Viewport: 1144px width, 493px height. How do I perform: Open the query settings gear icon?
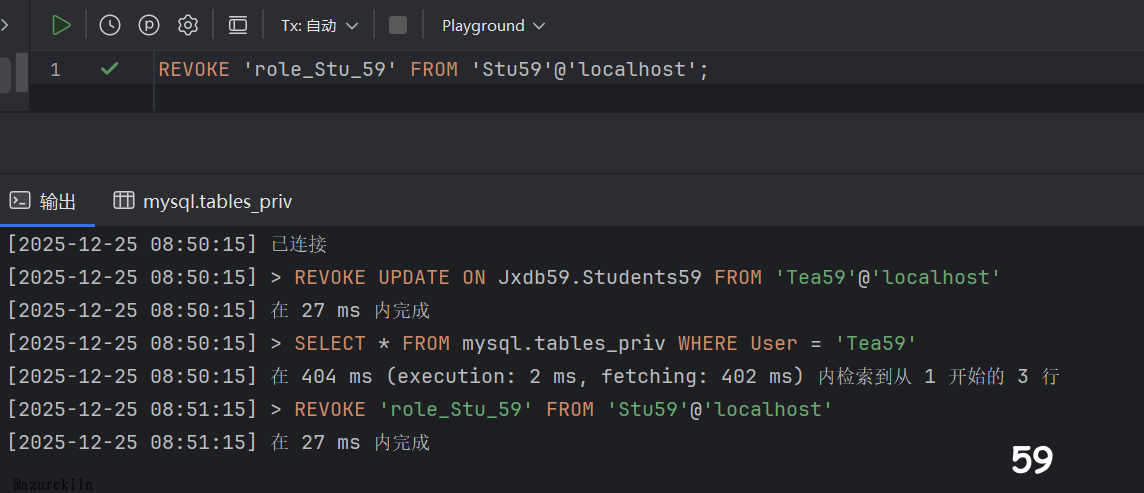click(188, 25)
